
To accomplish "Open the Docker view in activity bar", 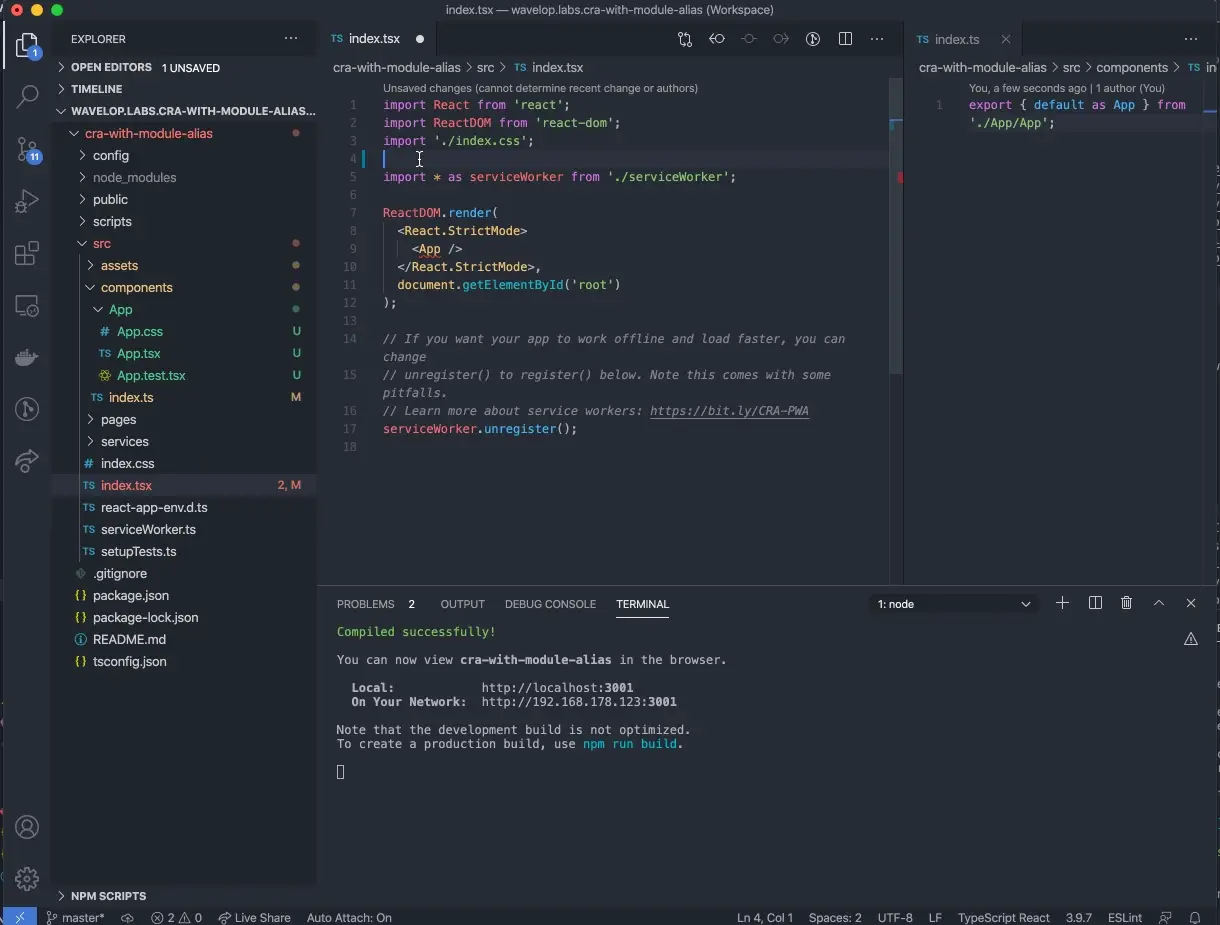I will 27,358.
